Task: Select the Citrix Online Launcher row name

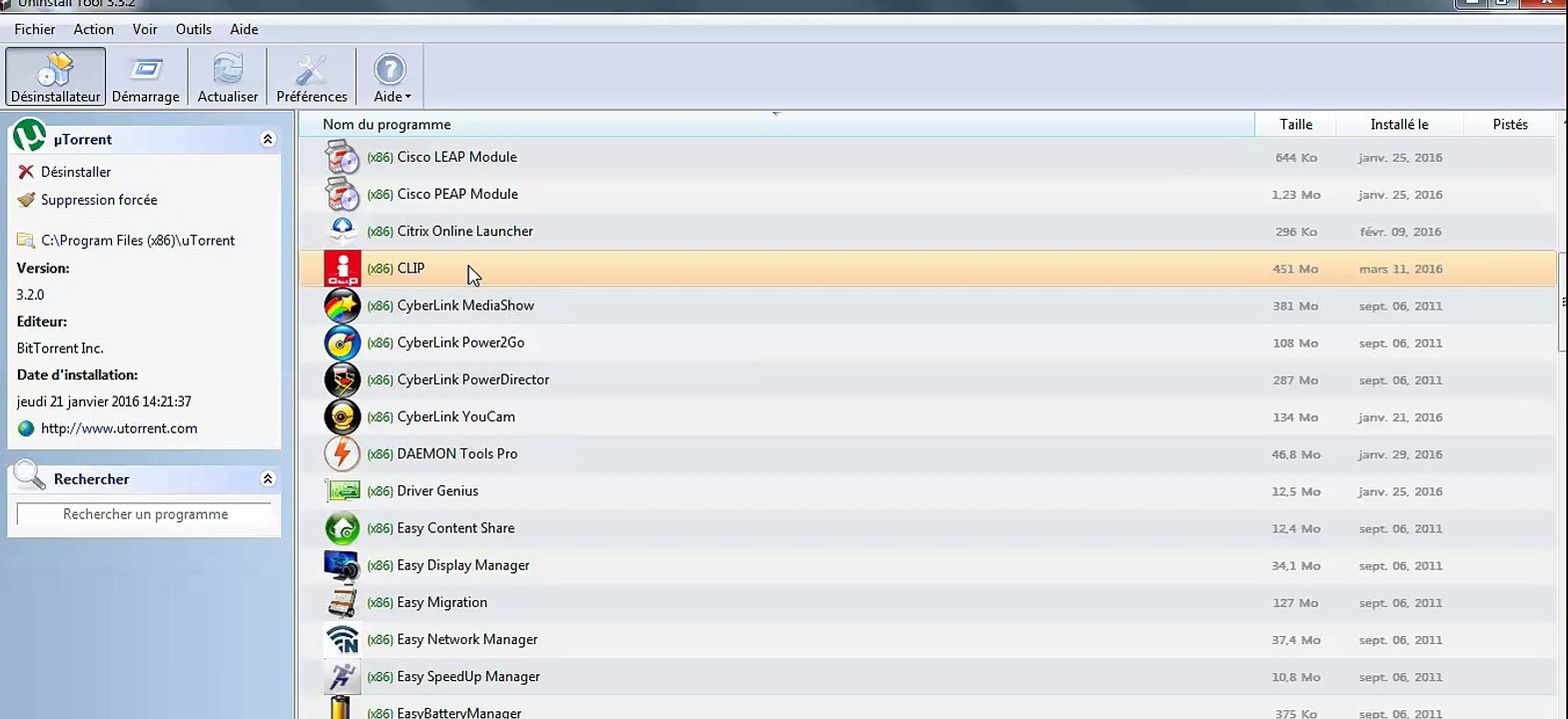Action: pos(465,231)
